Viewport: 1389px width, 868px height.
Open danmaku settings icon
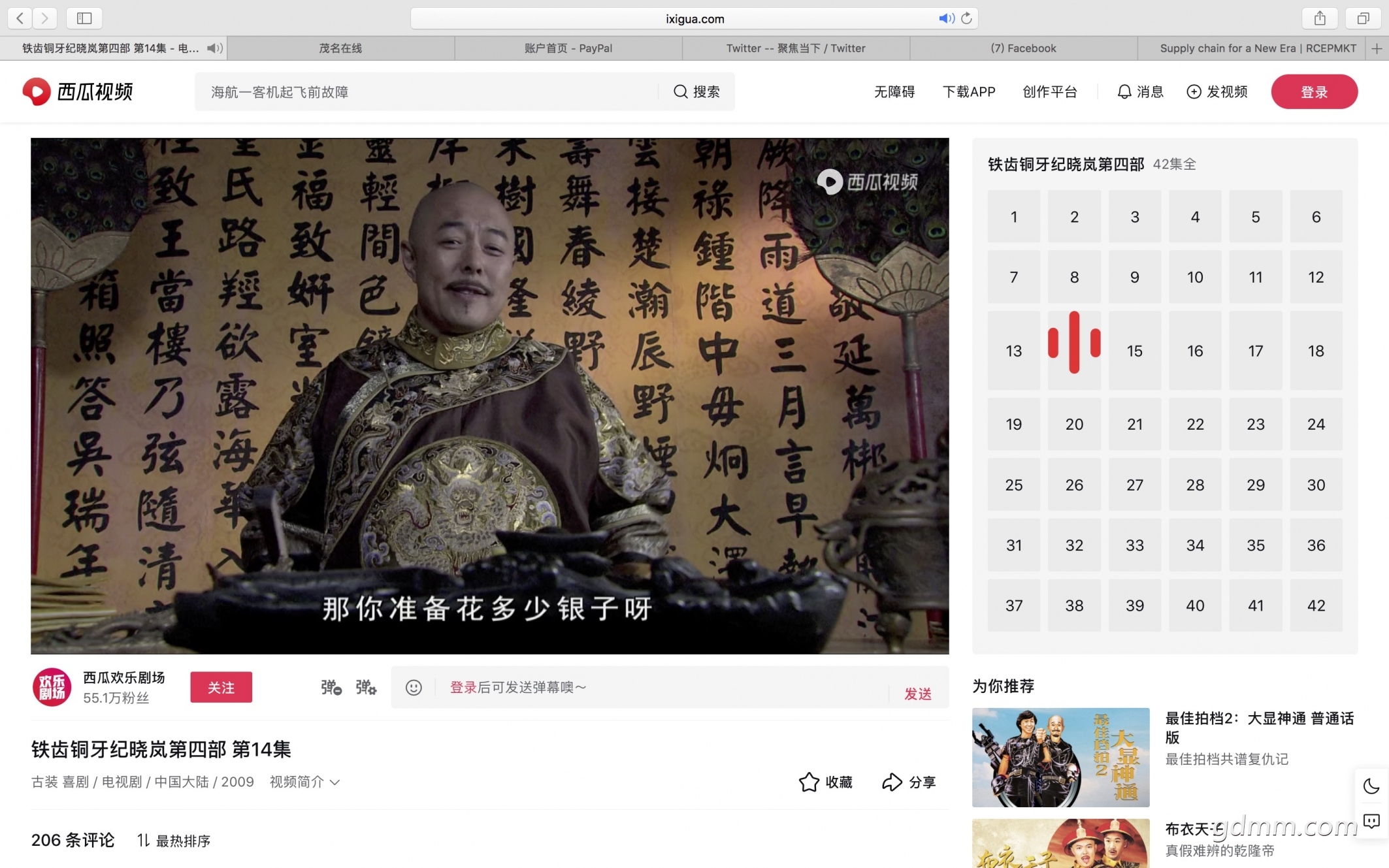tap(366, 687)
